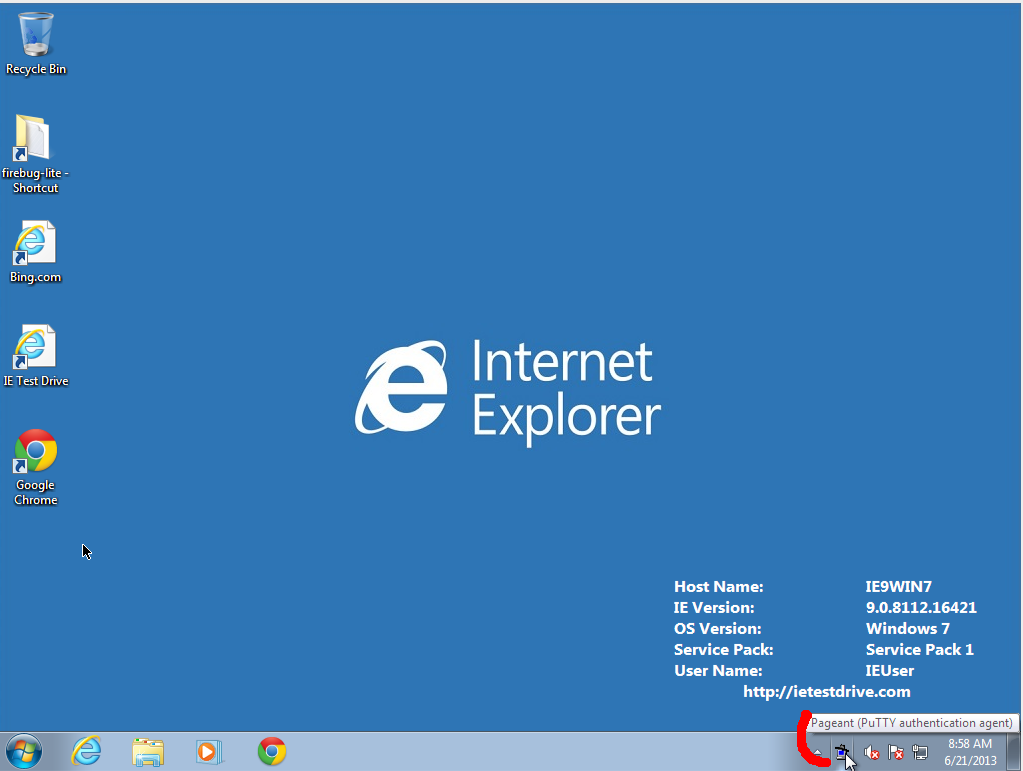Screen dimensions: 1023x771
Task: Open the Windows Start menu orb
Action: (x=23, y=751)
